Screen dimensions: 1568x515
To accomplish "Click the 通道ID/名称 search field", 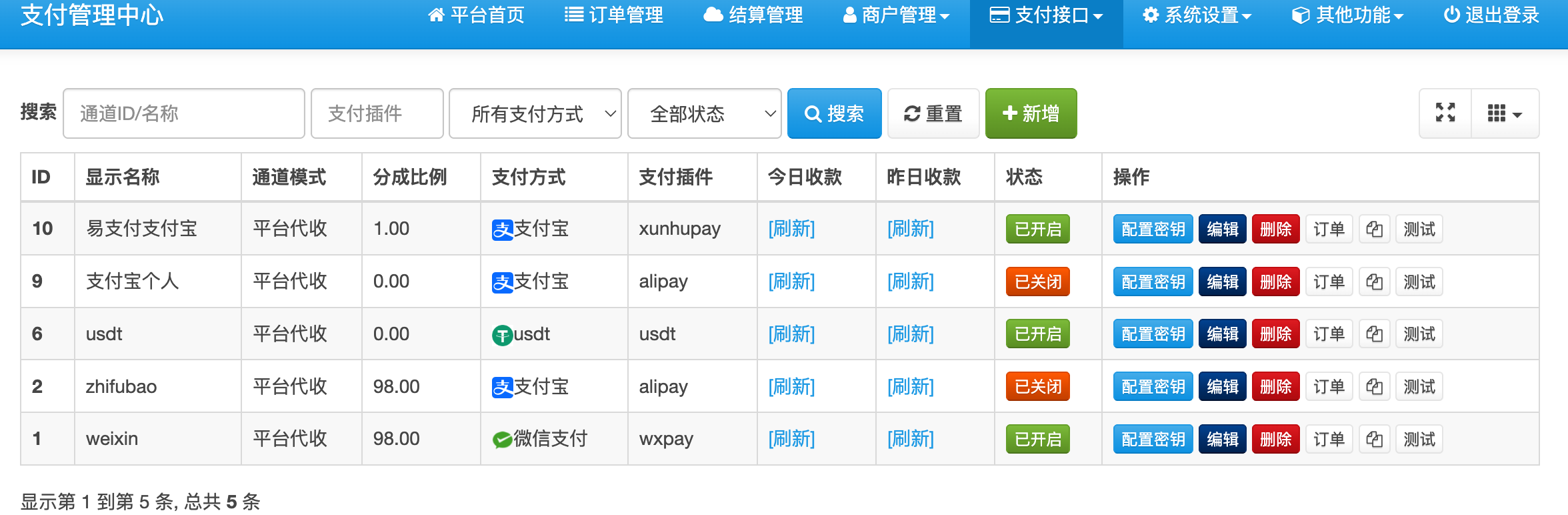I will (x=184, y=114).
